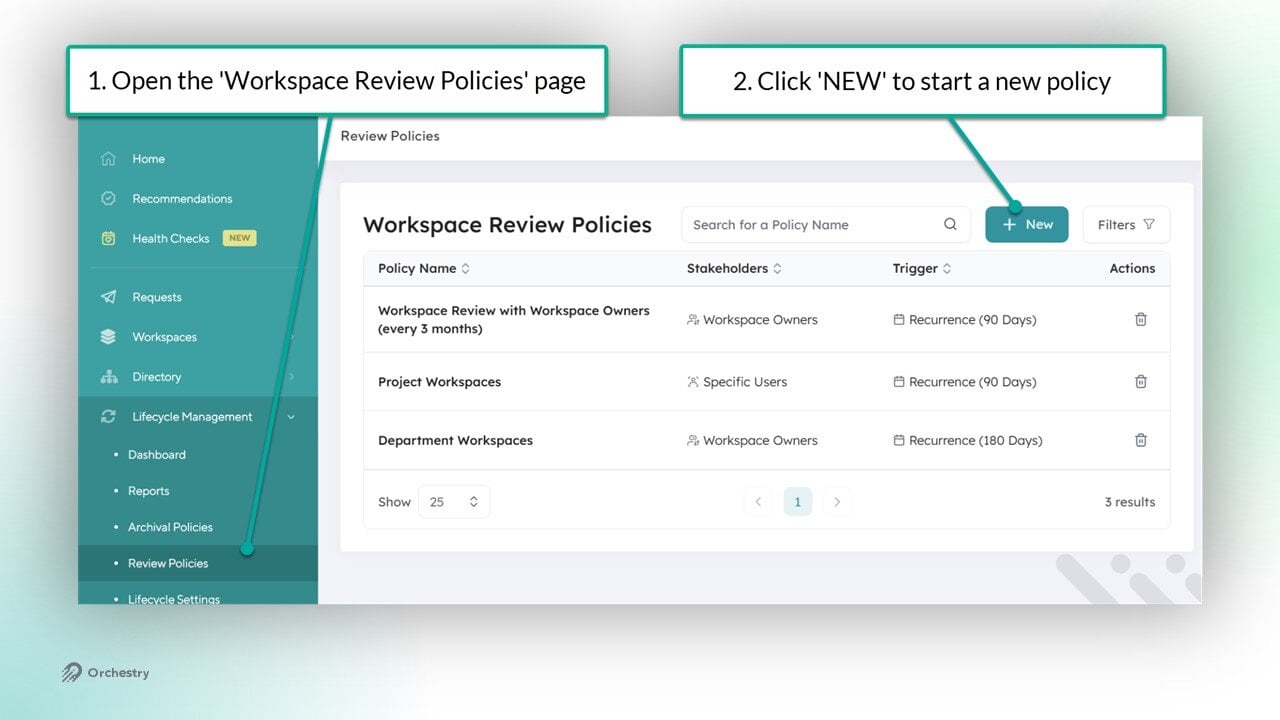This screenshot has height=720, width=1280.
Task: Click the Specific Users stakeholder cell
Action: 737,382
